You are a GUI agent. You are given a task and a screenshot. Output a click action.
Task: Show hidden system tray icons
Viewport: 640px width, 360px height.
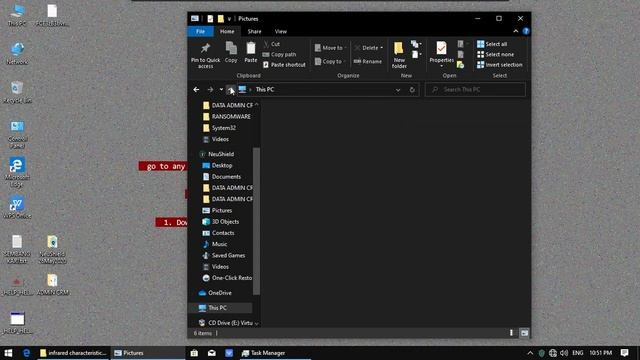click(x=530, y=353)
